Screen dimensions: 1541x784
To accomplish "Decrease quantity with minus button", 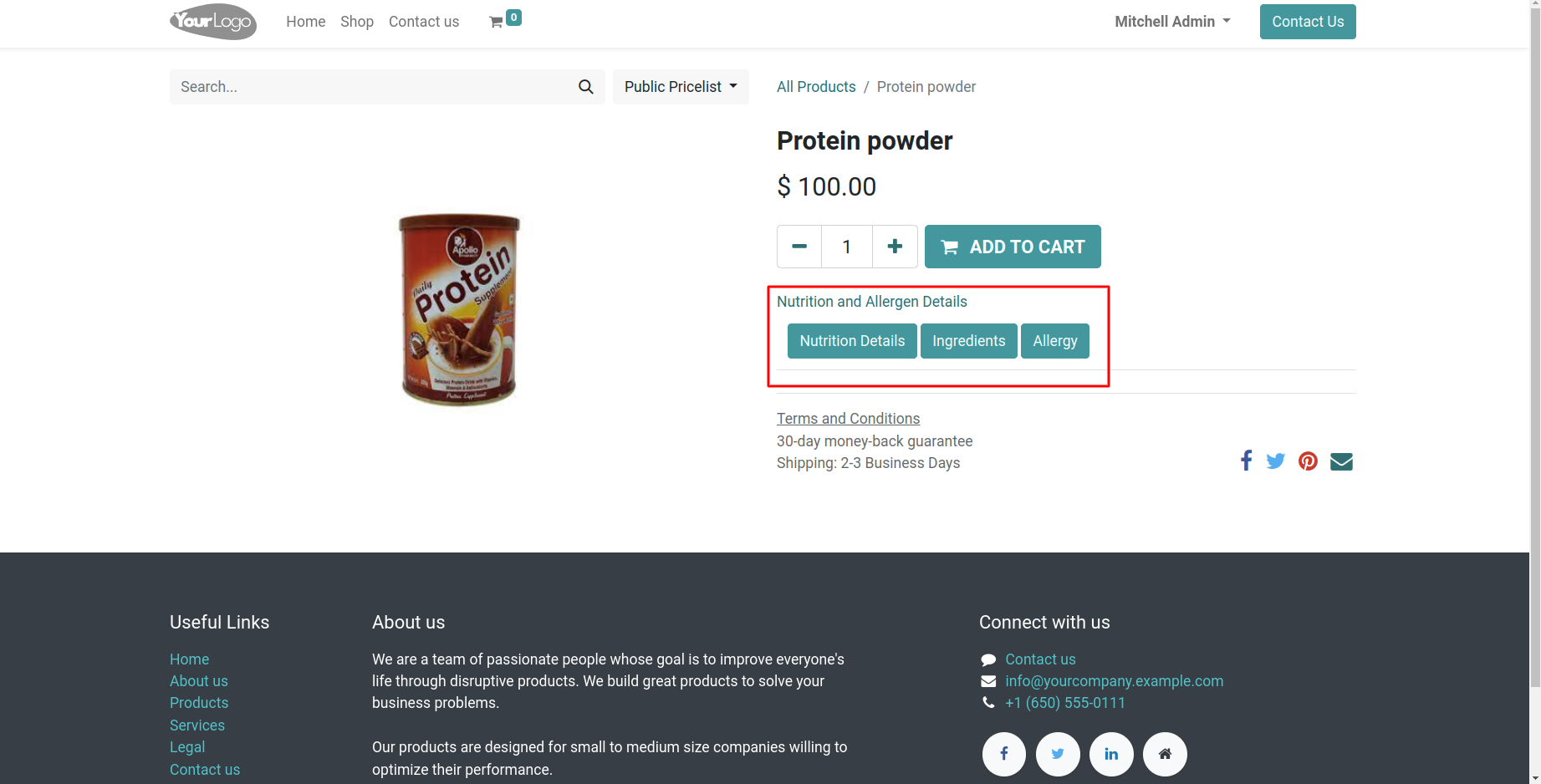I will click(x=799, y=247).
